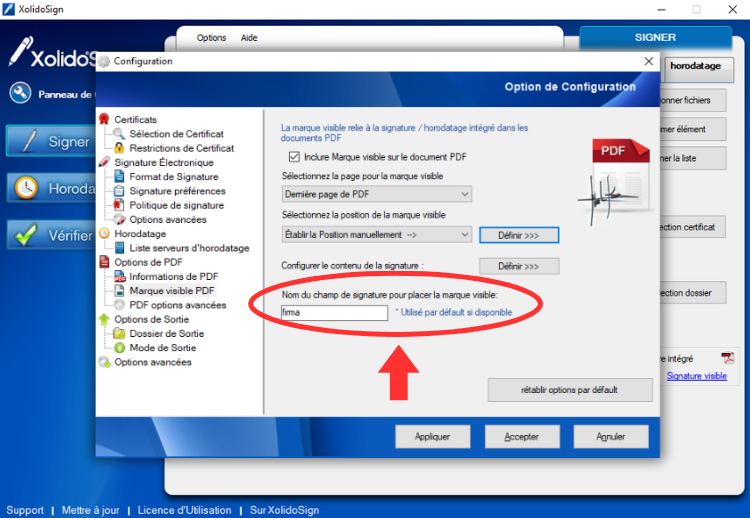Click the wrench Panneau de contrôle icon
The height and width of the screenshot is (518, 750).
[21, 93]
